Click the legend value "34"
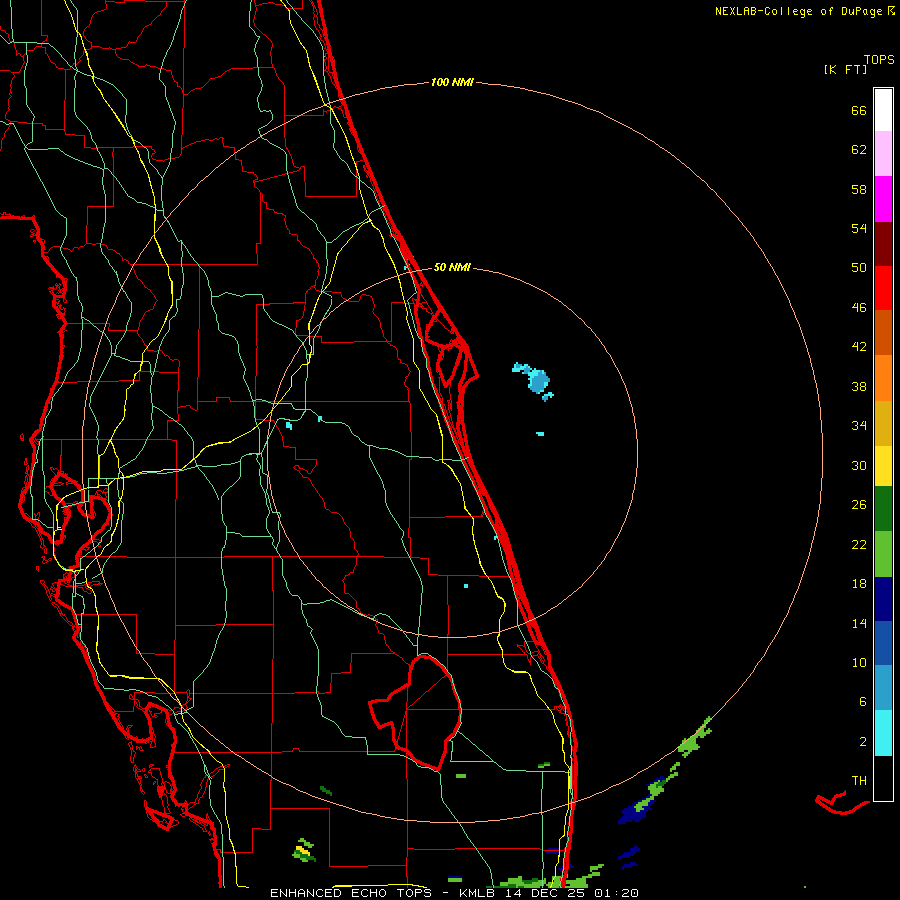 [859, 426]
